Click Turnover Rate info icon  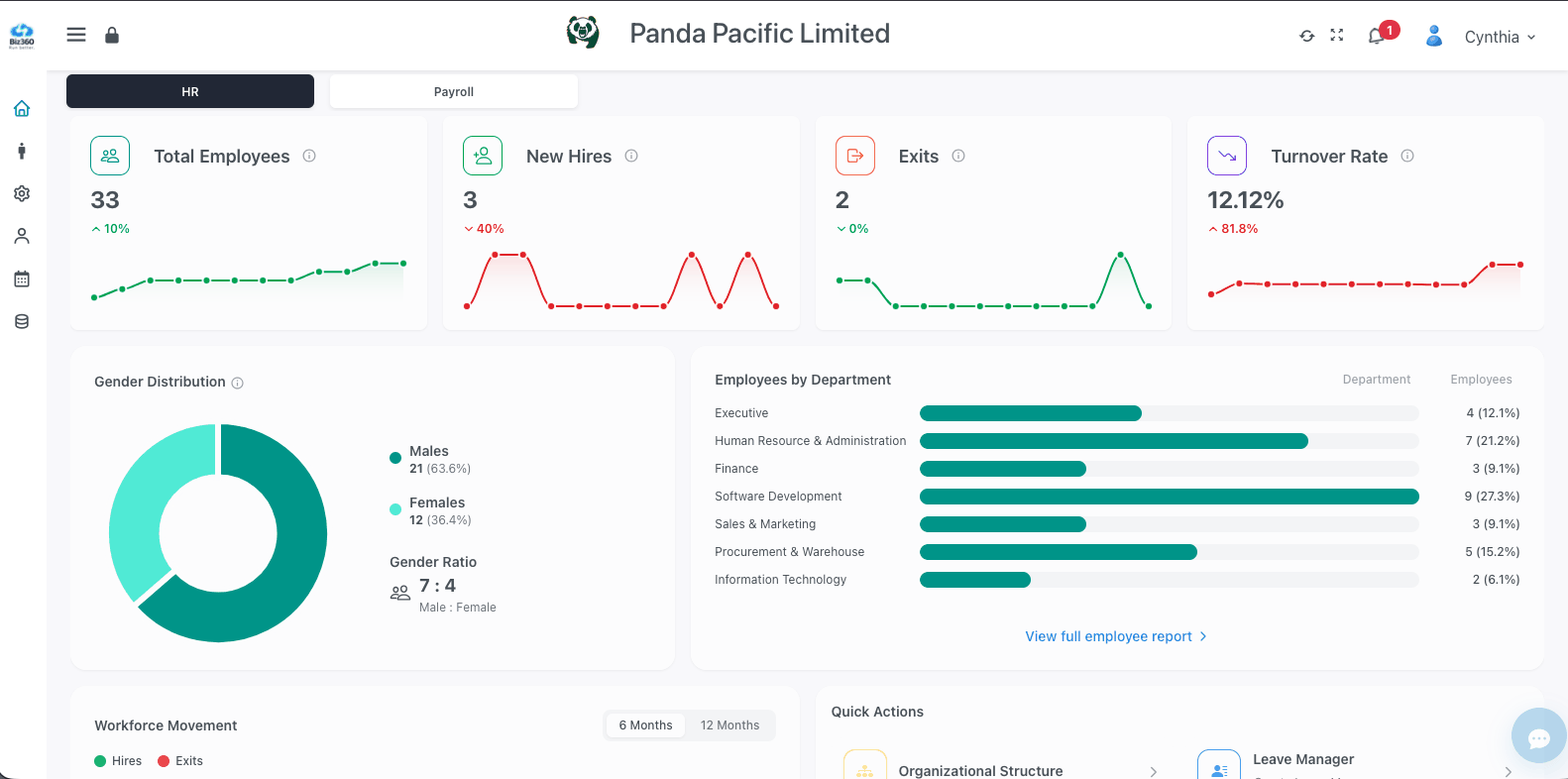[x=1407, y=156]
